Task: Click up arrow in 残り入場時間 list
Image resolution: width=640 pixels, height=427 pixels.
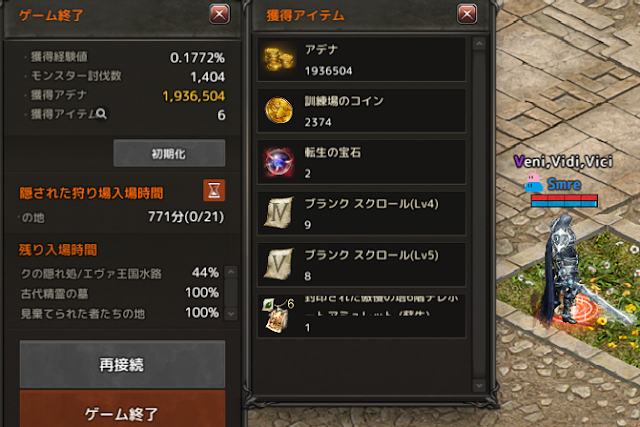Action: pos(231,271)
